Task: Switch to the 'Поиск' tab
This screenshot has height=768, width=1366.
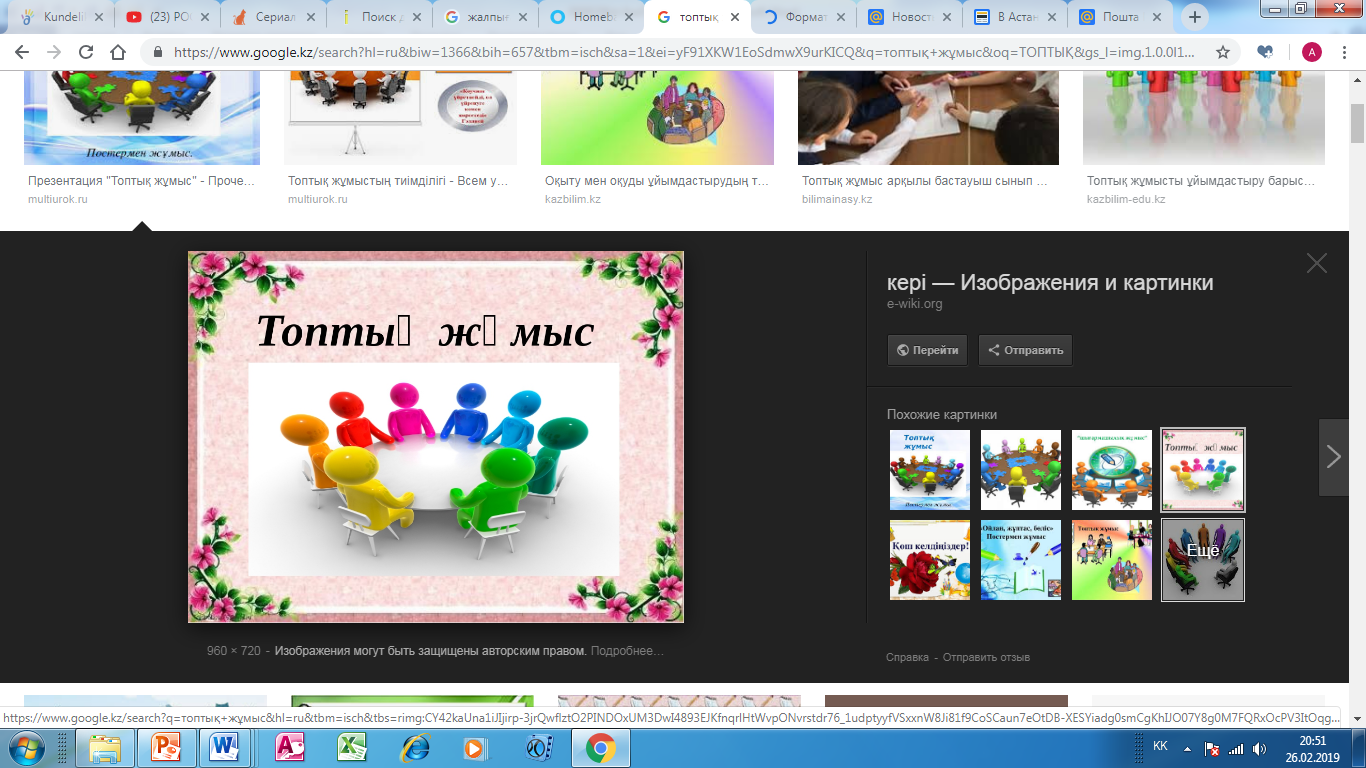Action: pyautogui.click(x=381, y=17)
